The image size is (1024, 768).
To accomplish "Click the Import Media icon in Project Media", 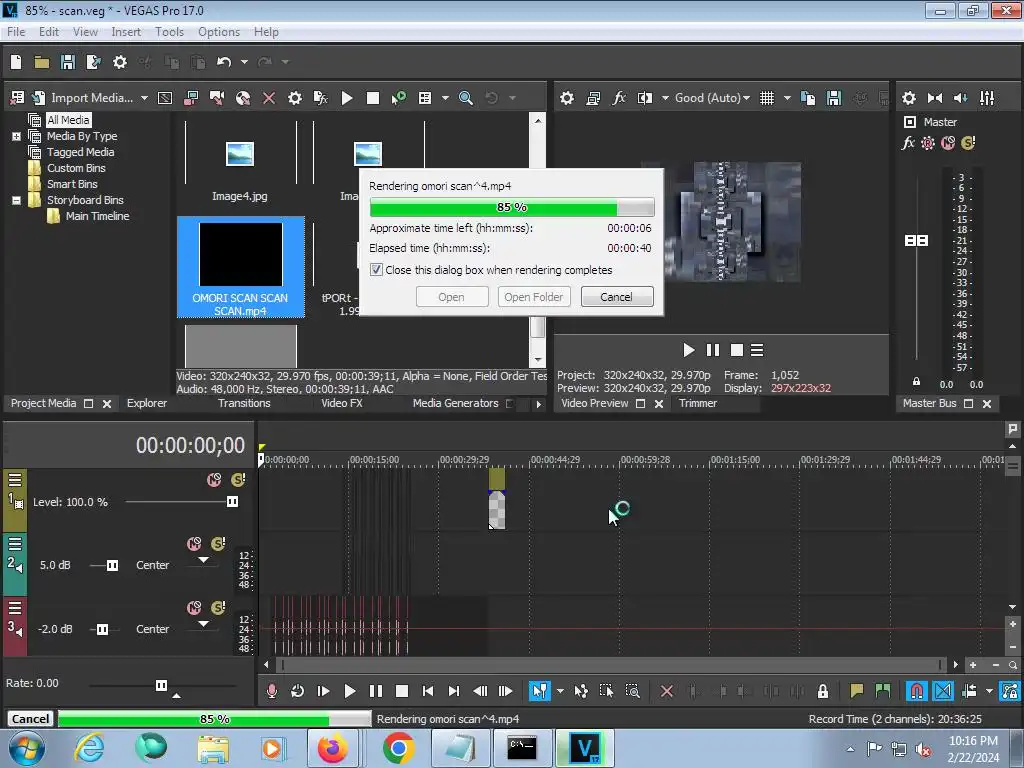I will 39,98.
